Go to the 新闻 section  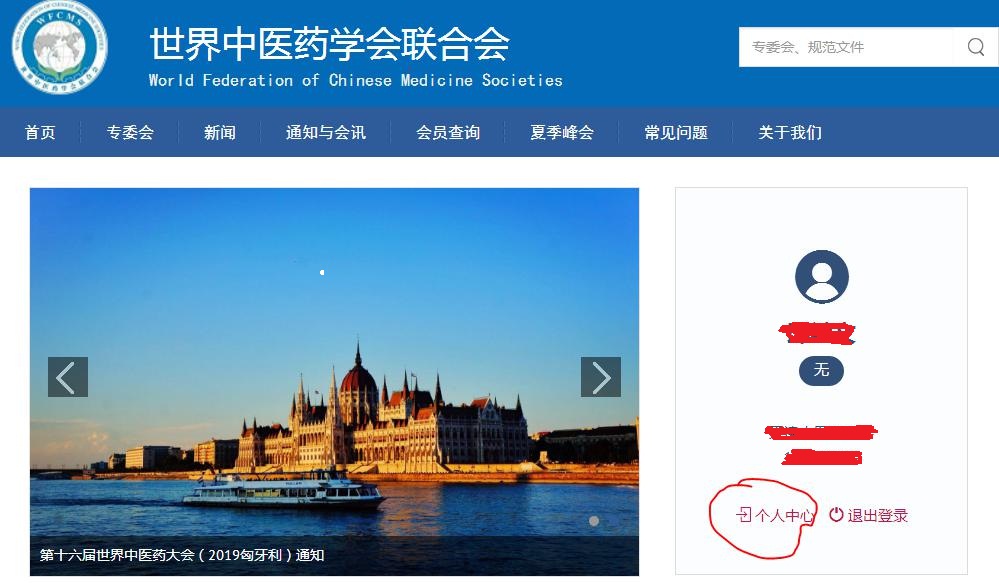pyautogui.click(x=220, y=133)
